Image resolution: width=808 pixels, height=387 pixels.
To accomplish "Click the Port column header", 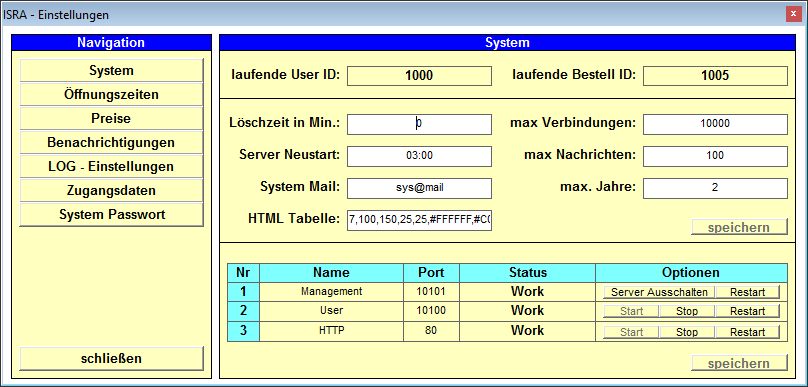I will coord(431,273).
